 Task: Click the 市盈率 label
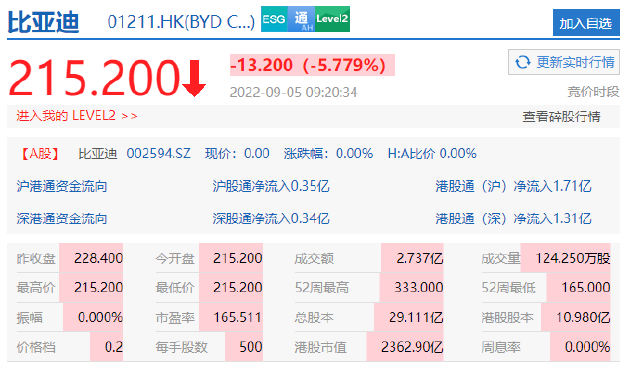click(175, 318)
